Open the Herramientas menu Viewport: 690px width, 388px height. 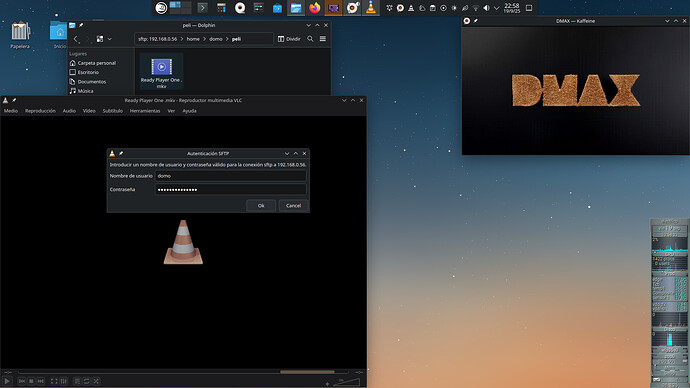coord(145,111)
